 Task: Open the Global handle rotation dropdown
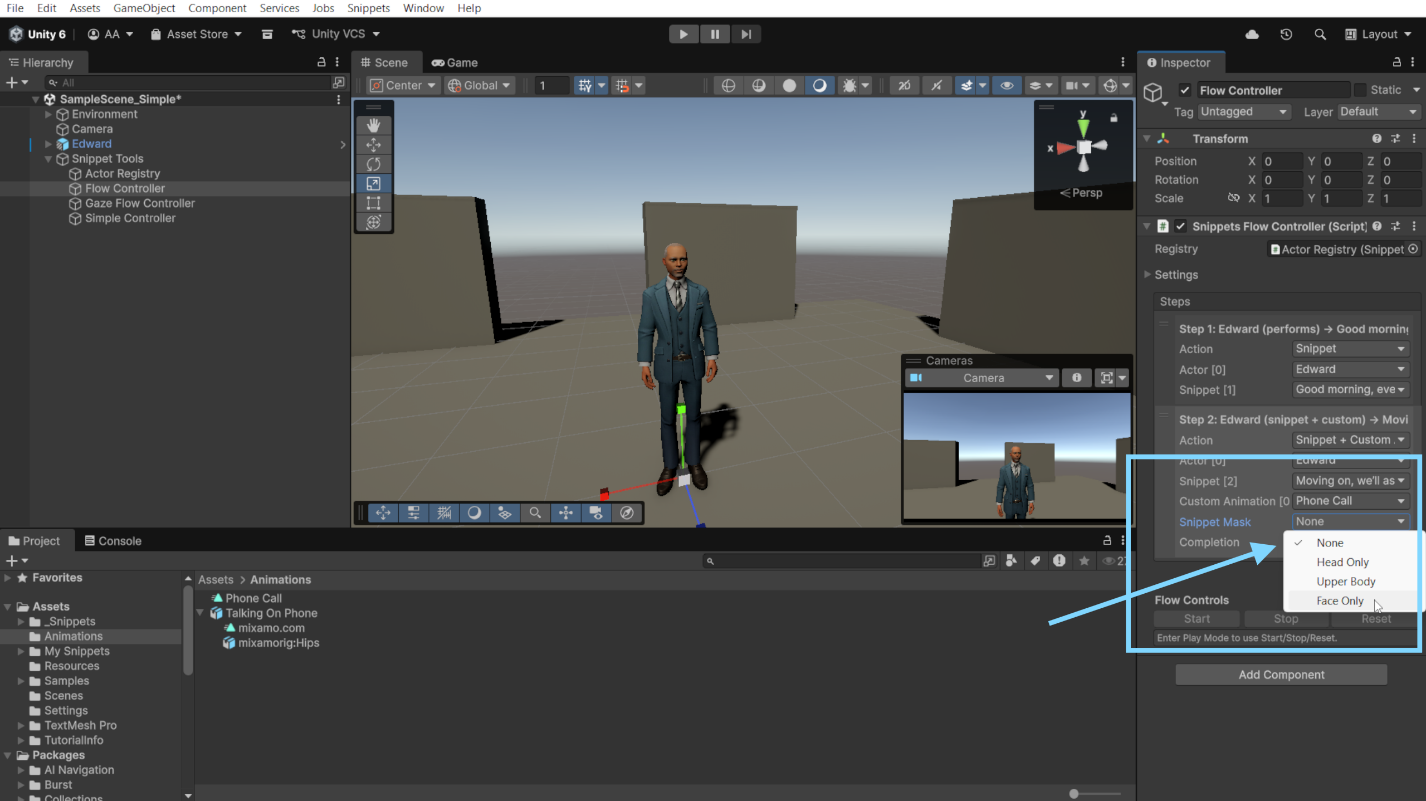(x=480, y=85)
